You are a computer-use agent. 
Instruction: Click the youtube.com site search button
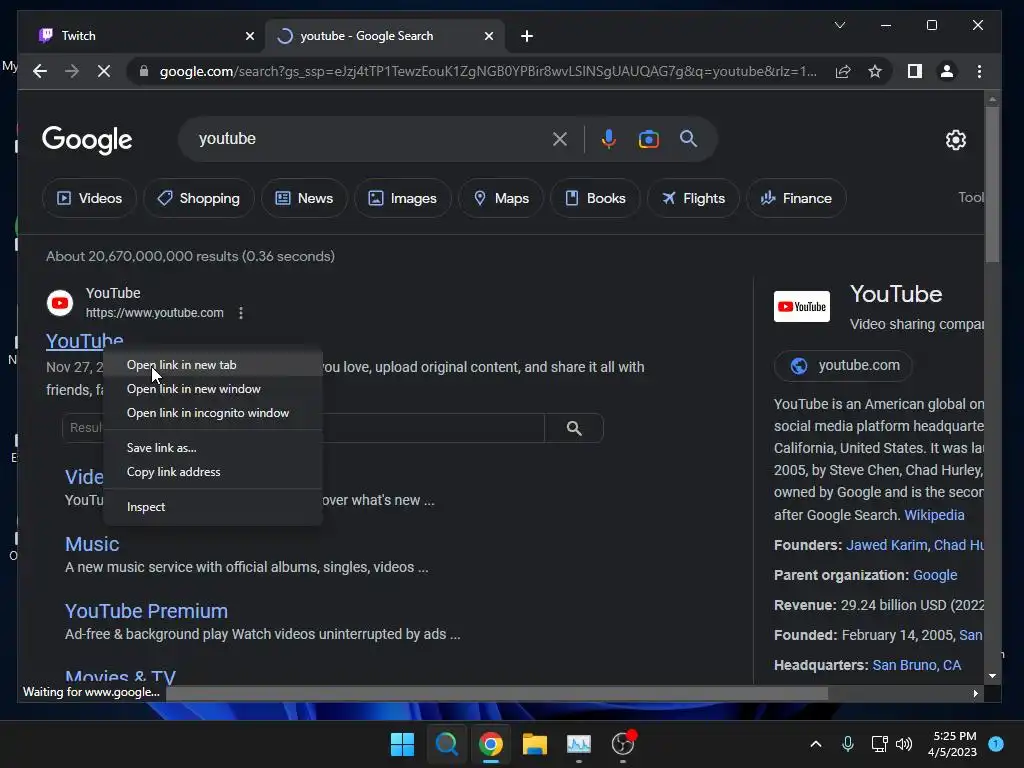click(574, 428)
